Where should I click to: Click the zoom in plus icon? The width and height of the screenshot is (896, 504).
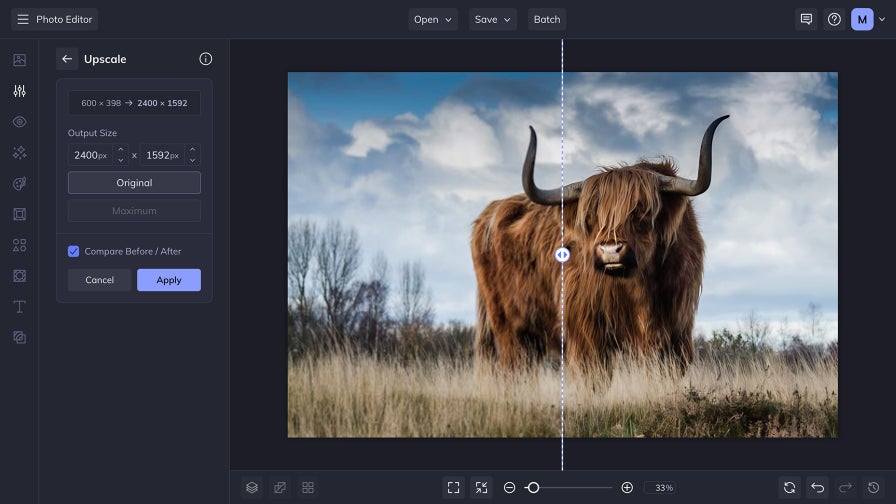627,487
